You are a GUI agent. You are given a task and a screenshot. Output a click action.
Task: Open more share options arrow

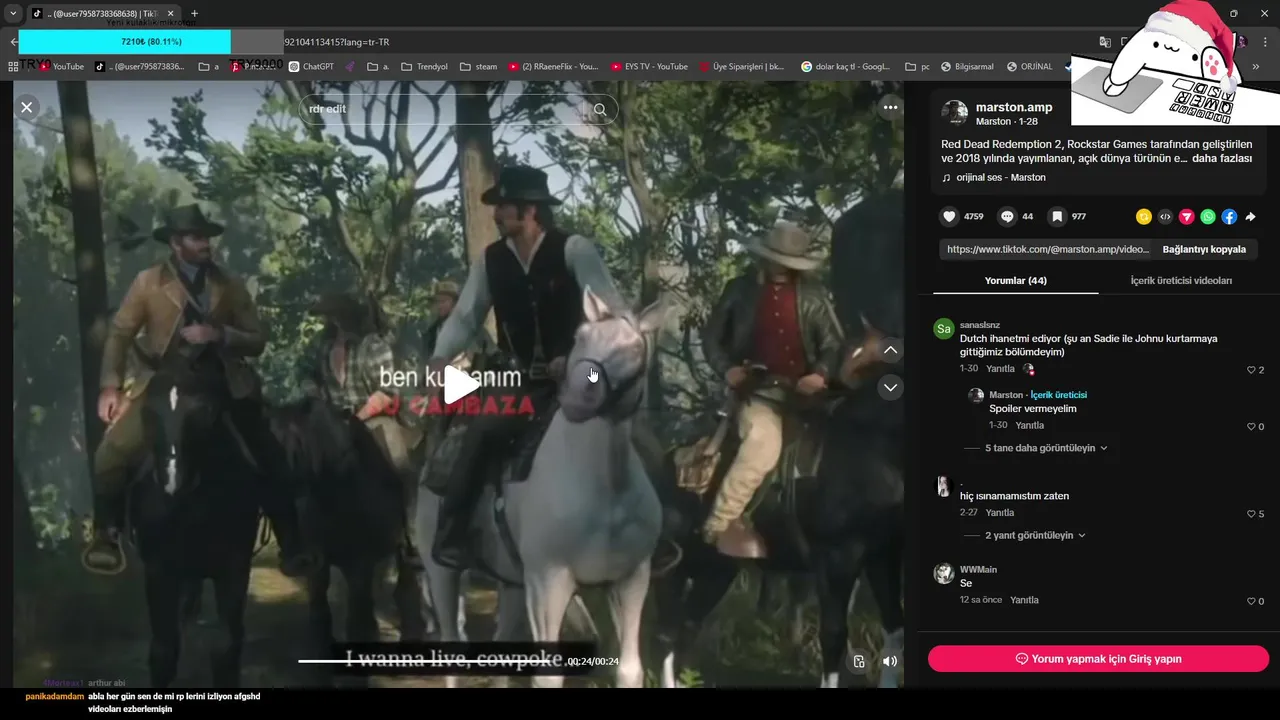point(1250,217)
